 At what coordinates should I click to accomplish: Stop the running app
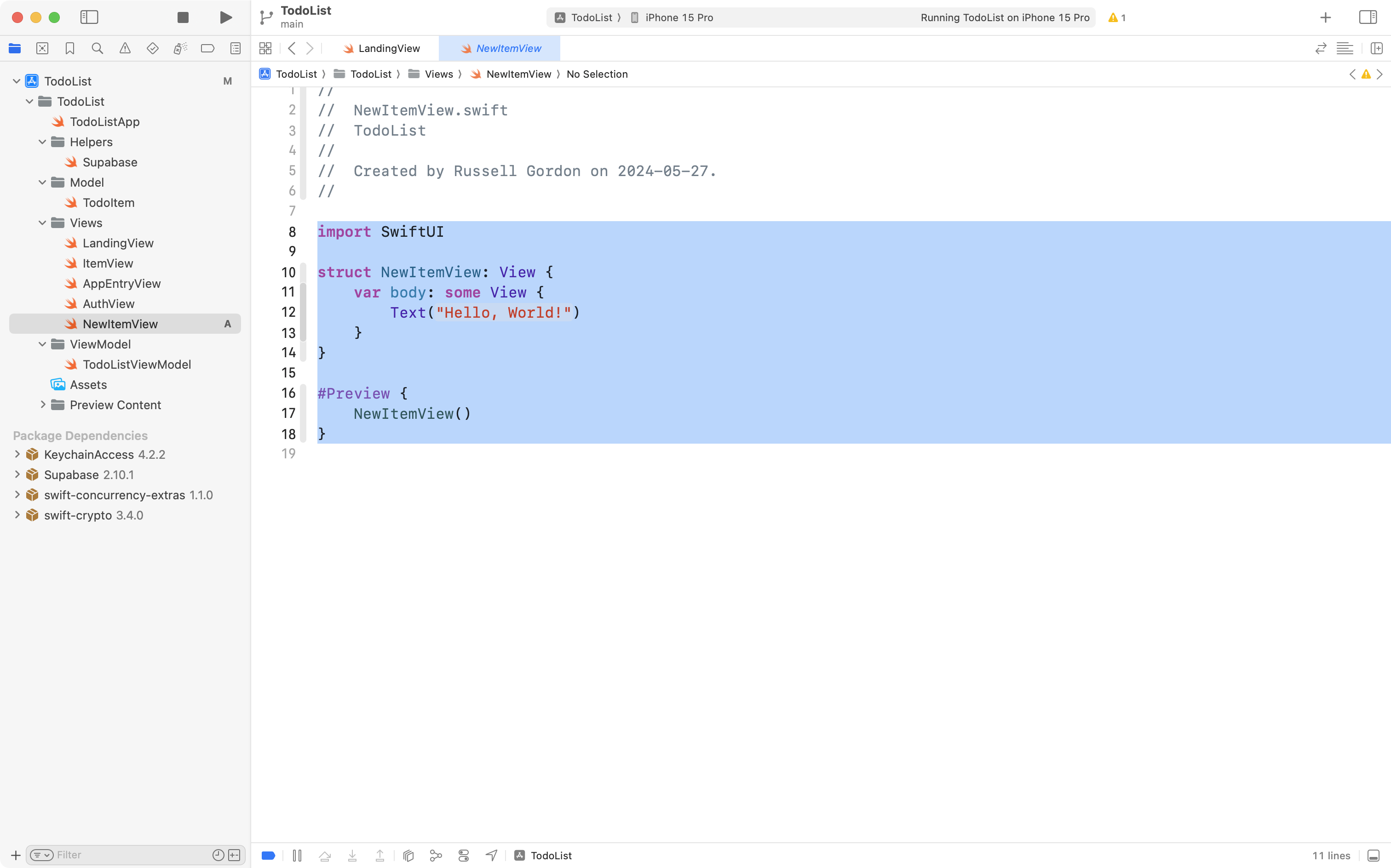pyautogui.click(x=182, y=17)
